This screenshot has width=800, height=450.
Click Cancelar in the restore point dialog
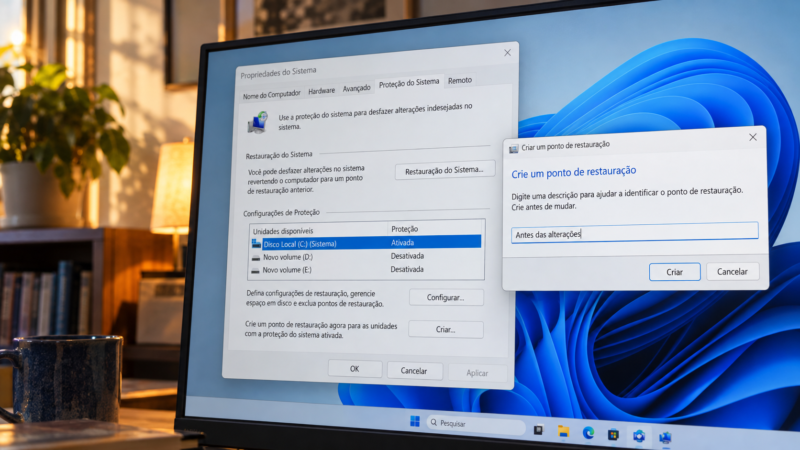(x=732, y=271)
